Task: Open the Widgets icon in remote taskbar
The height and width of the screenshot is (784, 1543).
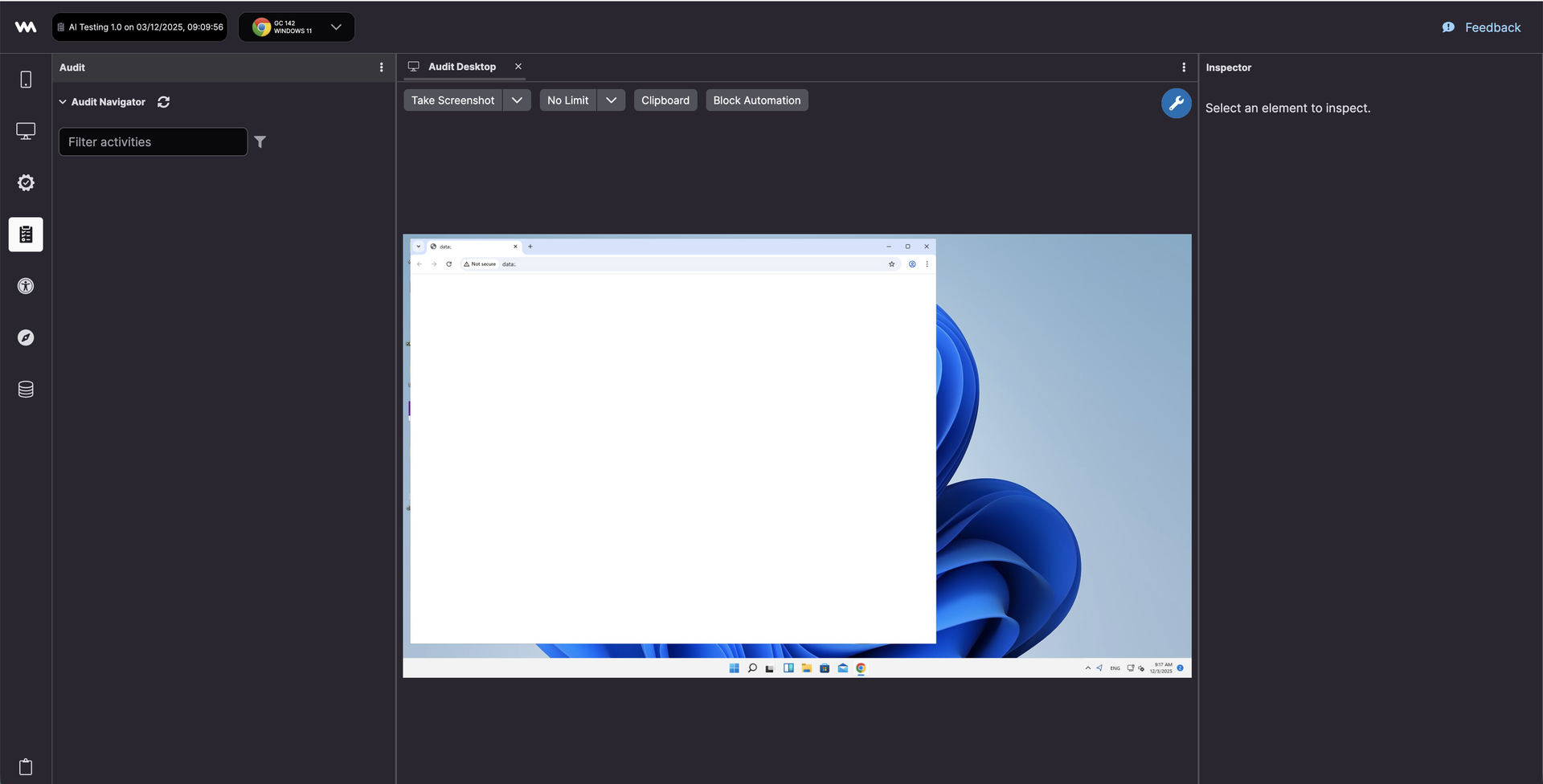Action: coord(788,668)
